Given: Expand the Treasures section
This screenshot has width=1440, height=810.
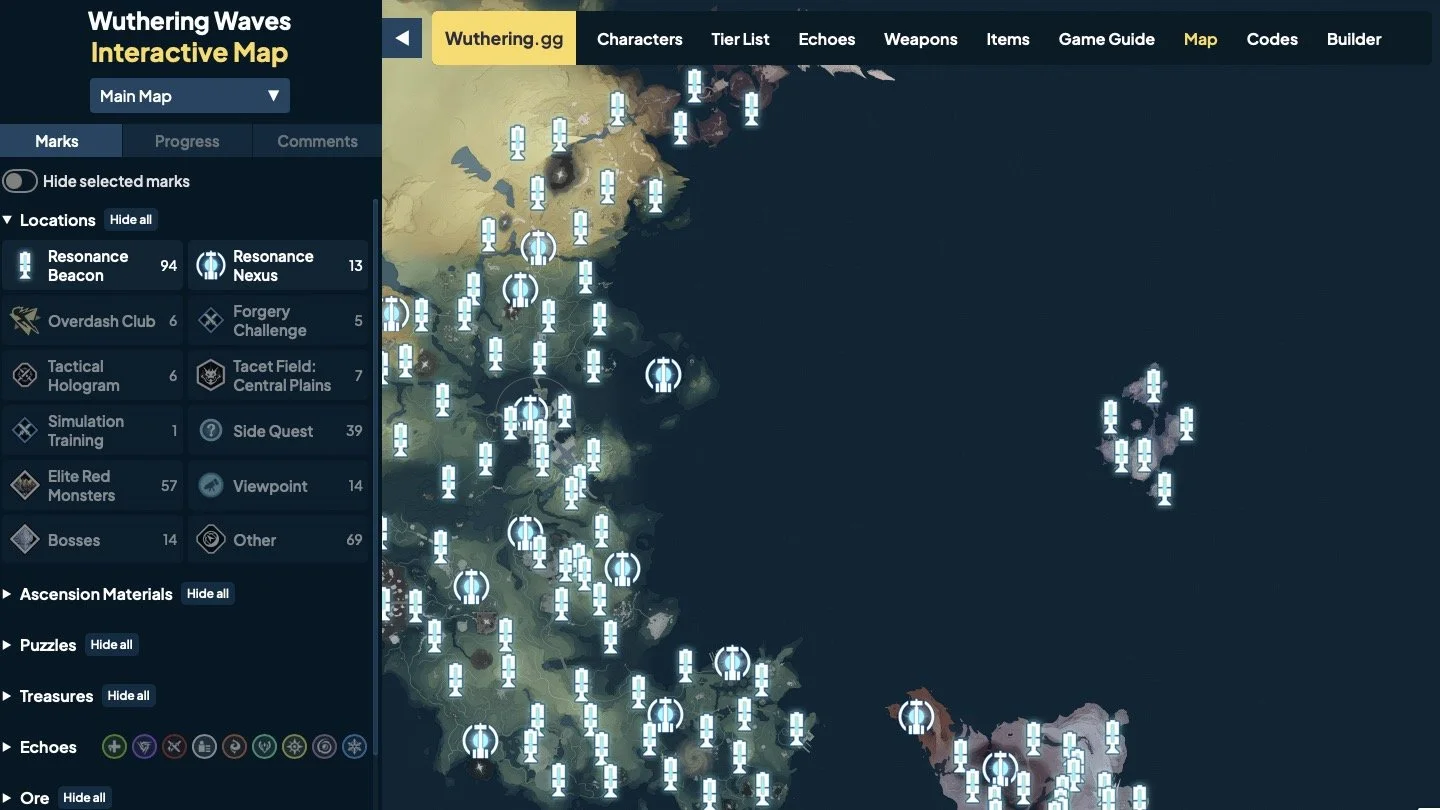Looking at the screenshot, I should (x=48, y=696).
